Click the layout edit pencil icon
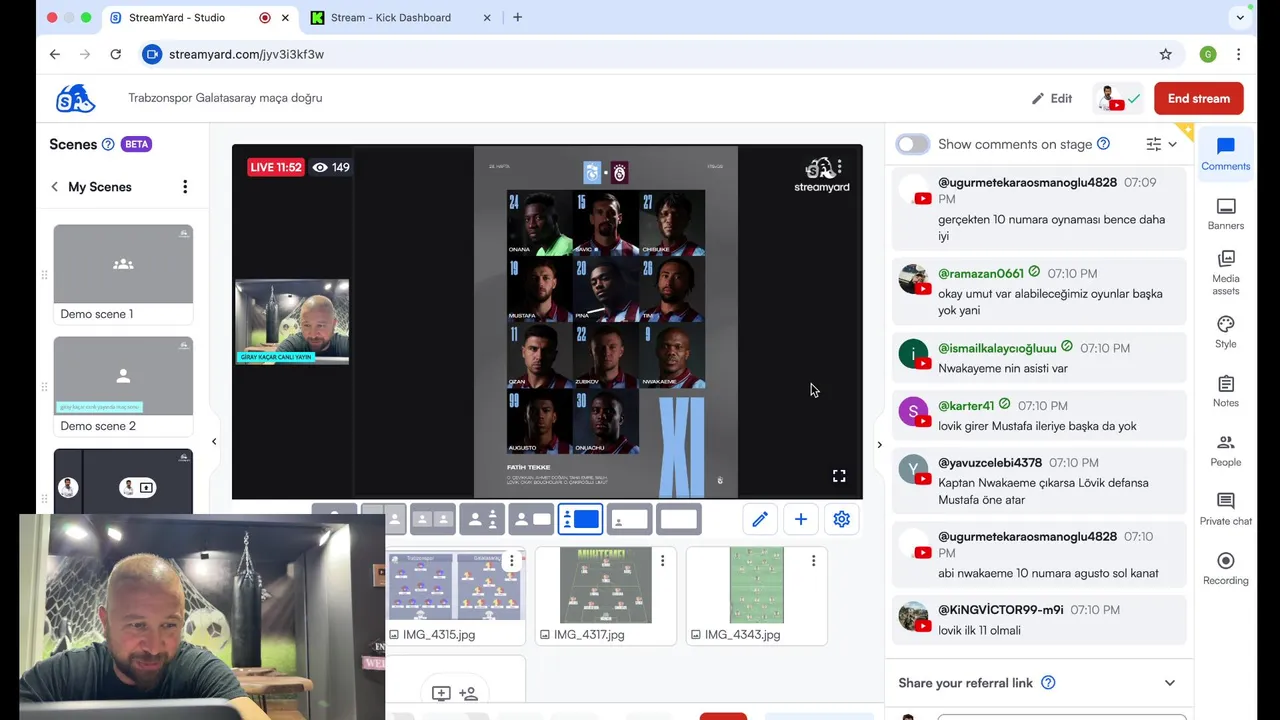Image resolution: width=1280 pixels, height=720 pixels. point(760,519)
